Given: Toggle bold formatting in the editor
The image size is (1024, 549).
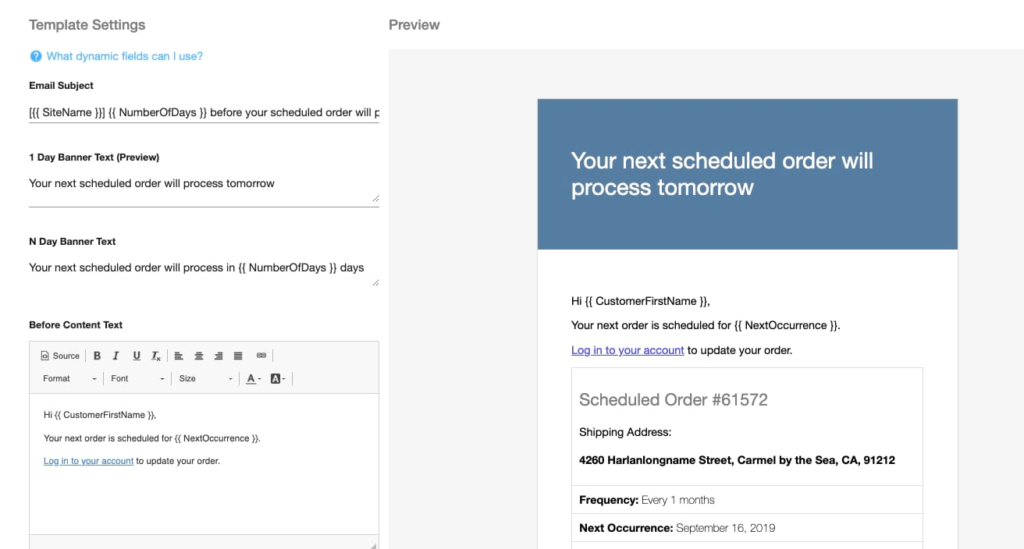Looking at the screenshot, I should 97,356.
